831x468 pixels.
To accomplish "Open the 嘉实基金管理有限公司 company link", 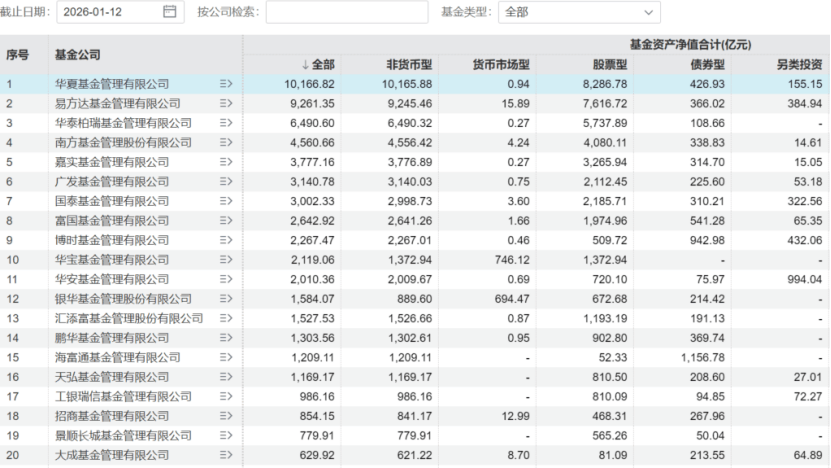I will click(x=111, y=162).
